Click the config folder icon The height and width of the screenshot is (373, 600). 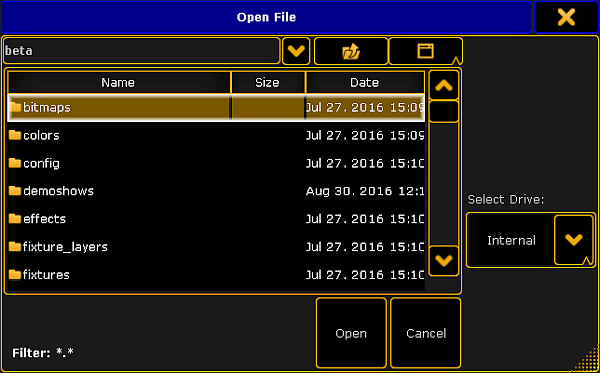[15, 163]
